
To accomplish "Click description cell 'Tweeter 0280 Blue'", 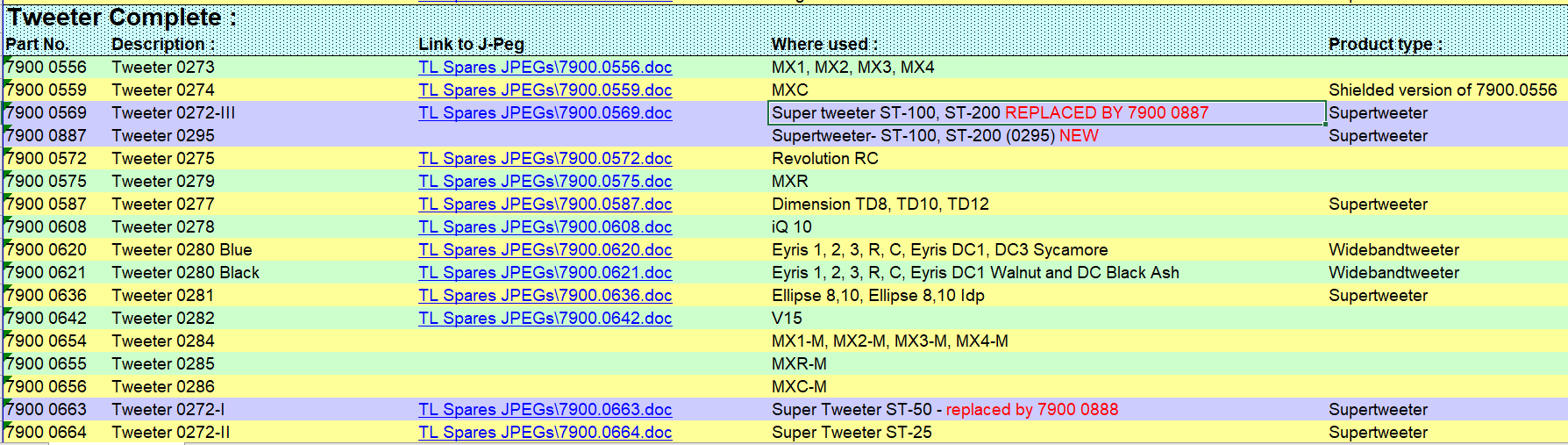I will tap(182, 250).
